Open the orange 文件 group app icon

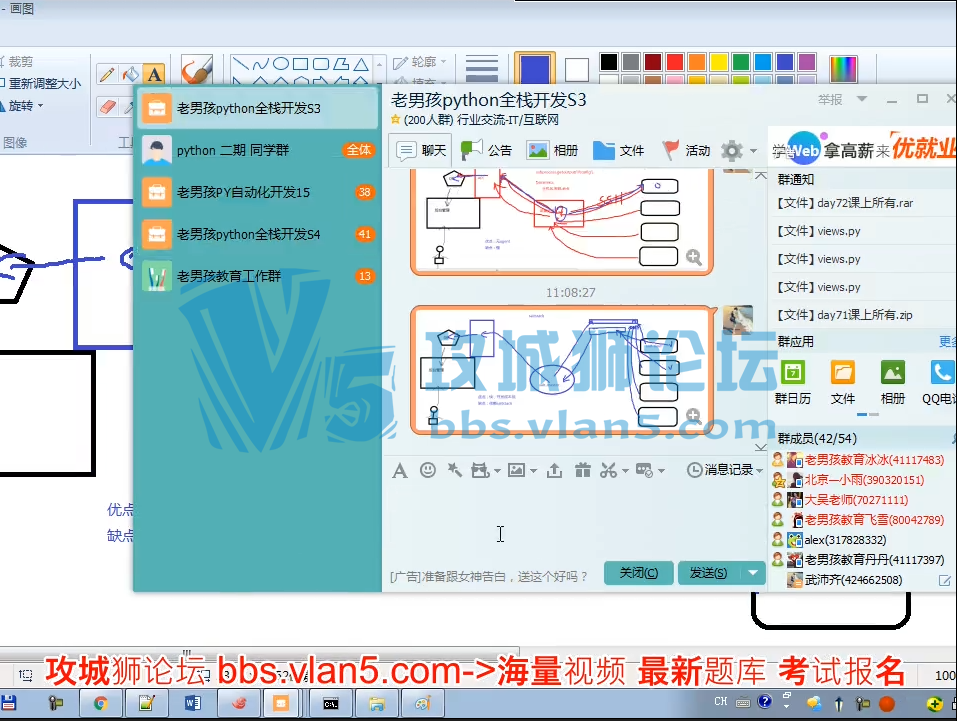pyautogui.click(x=842, y=372)
